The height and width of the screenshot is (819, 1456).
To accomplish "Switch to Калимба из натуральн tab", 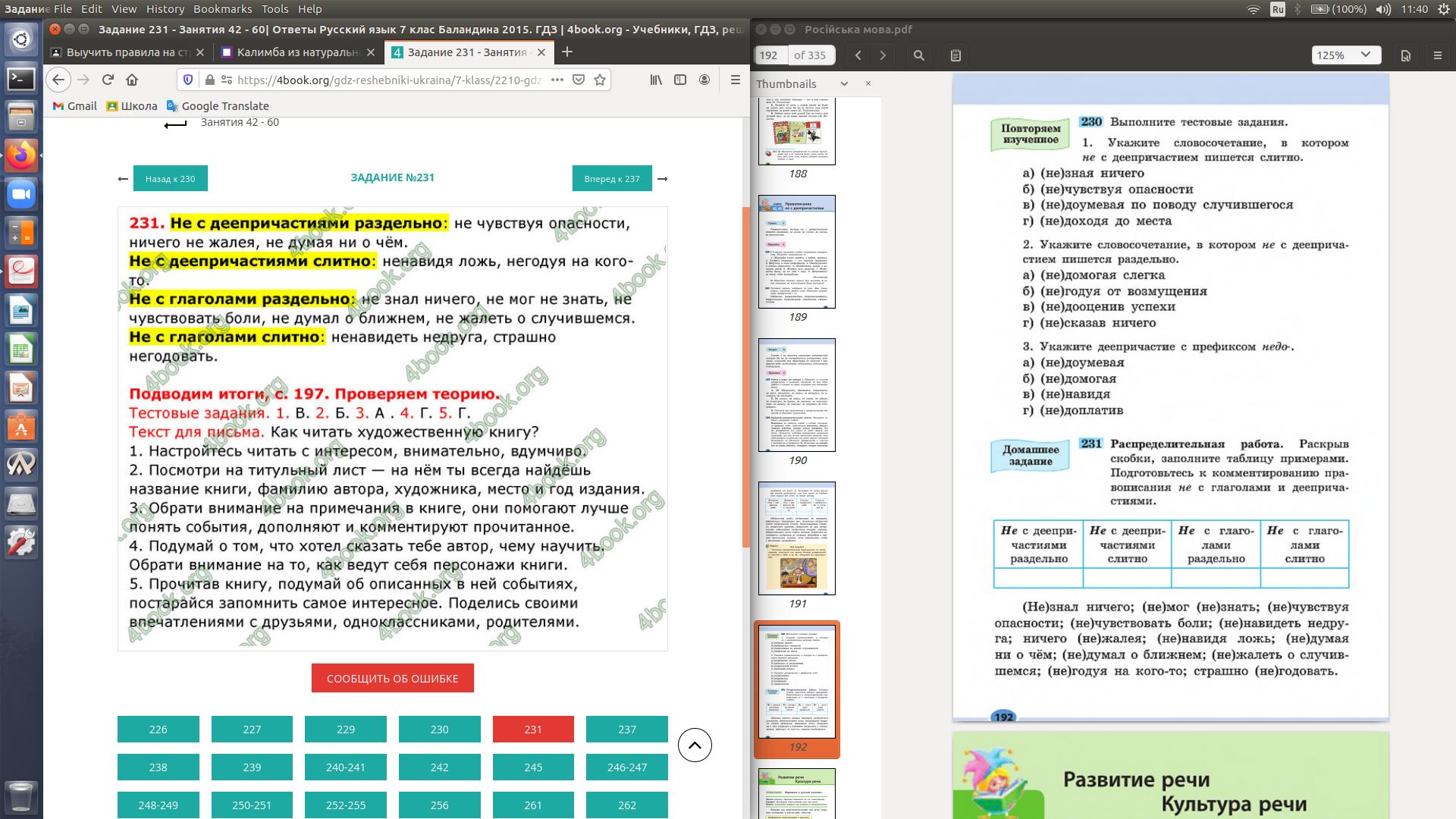I will [x=298, y=52].
